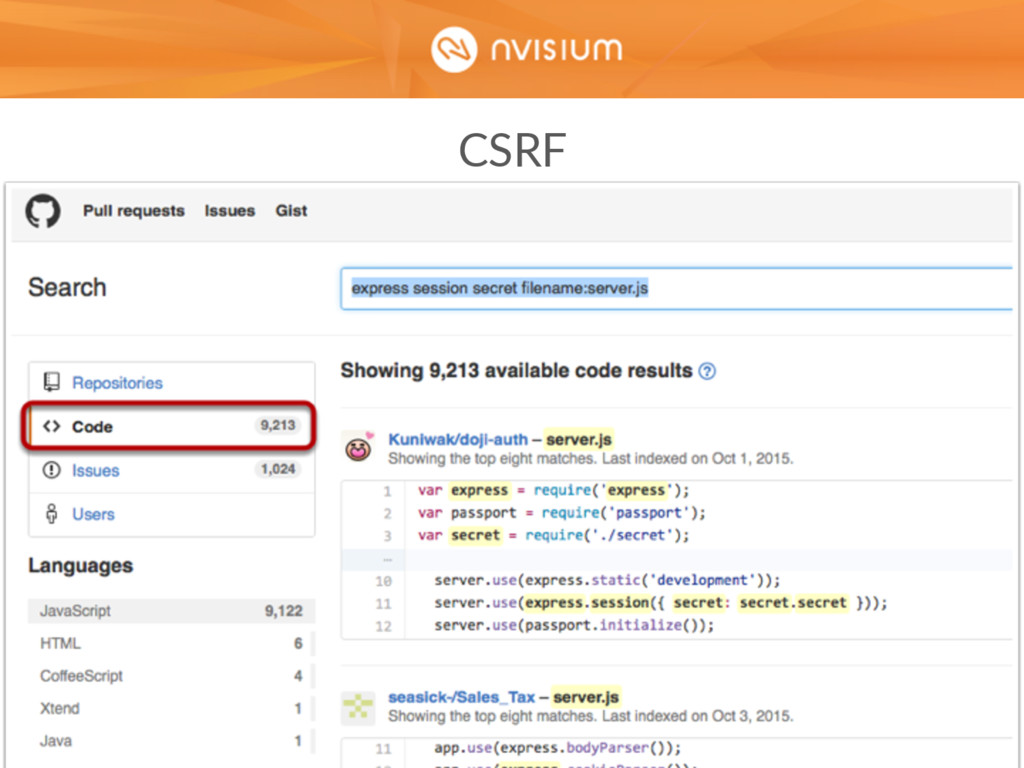Click 'Last indexed on Oct 1, 2015' text
The image size is (1024, 768).
697,459
